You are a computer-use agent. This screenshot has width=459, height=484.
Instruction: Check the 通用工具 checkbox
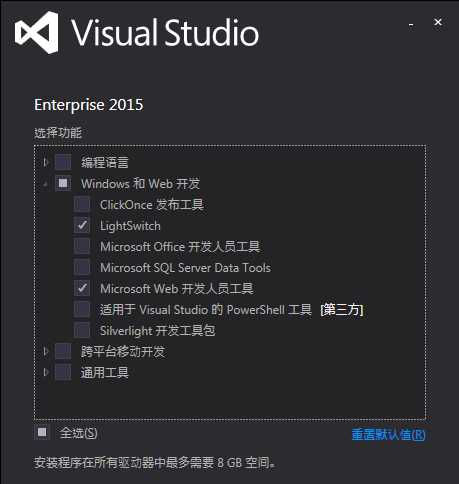pyautogui.click(x=63, y=372)
